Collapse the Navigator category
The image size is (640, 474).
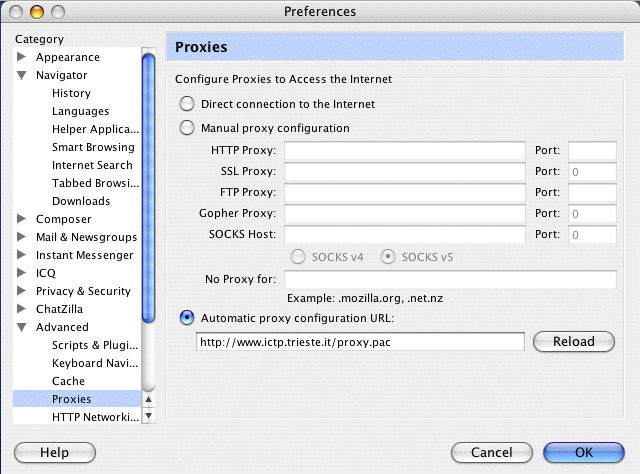(22, 75)
